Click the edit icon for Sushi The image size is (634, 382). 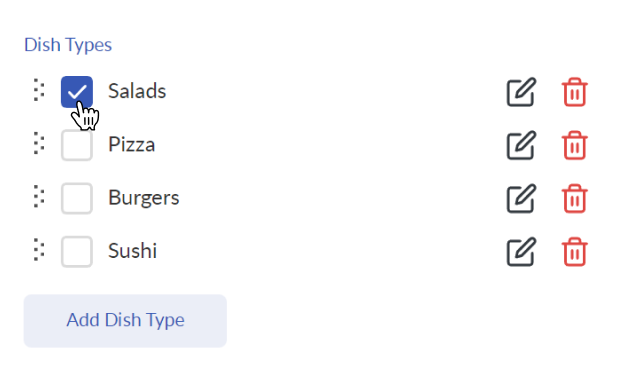tap(521, 252)
